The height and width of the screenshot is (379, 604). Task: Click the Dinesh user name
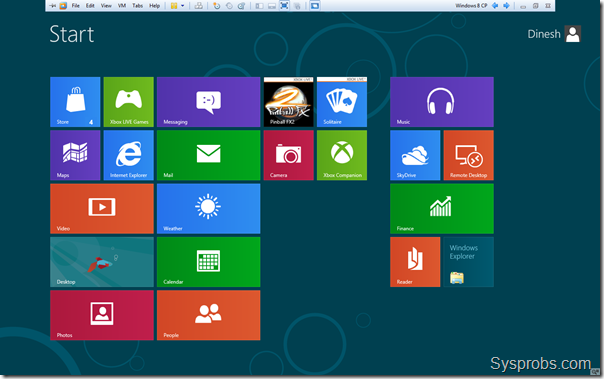pyautogui.click(x=544, y=34)
